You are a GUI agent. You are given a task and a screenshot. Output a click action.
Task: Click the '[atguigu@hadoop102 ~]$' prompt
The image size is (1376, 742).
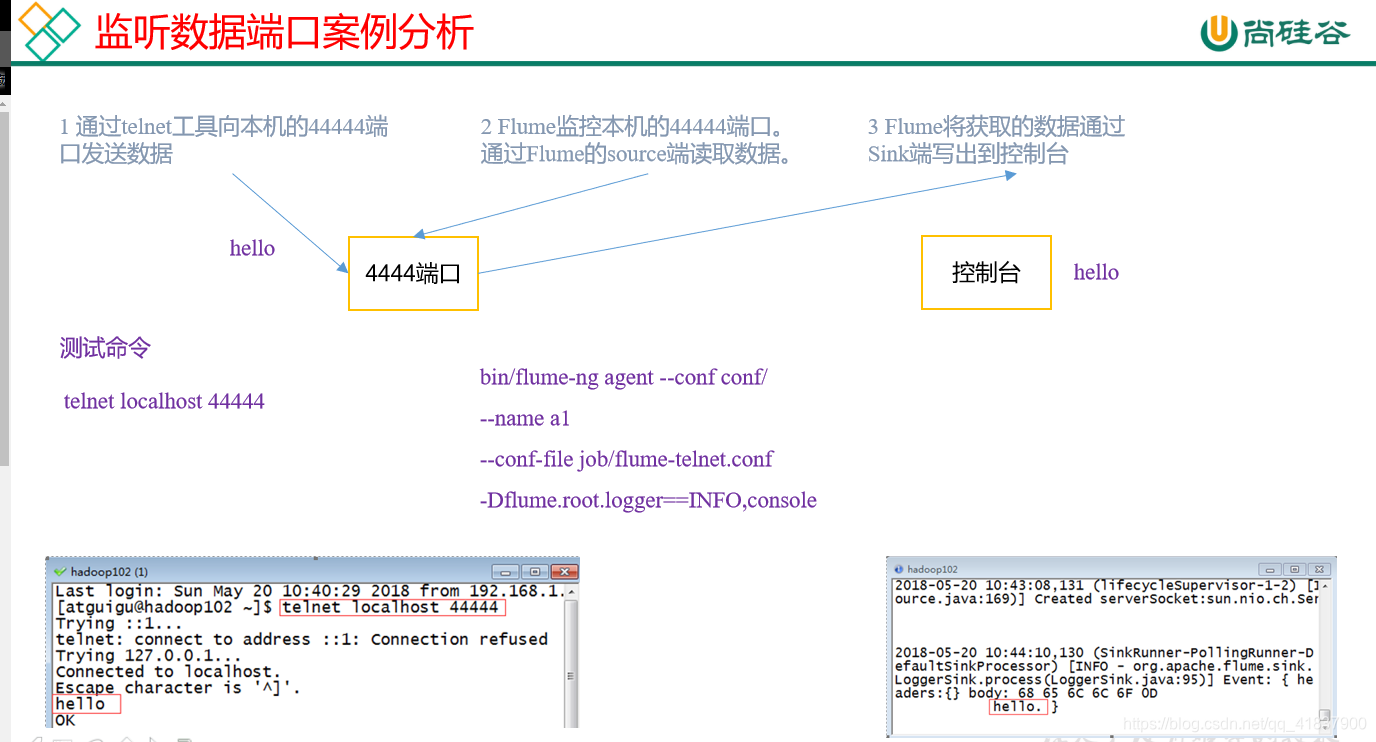(164, 607)
